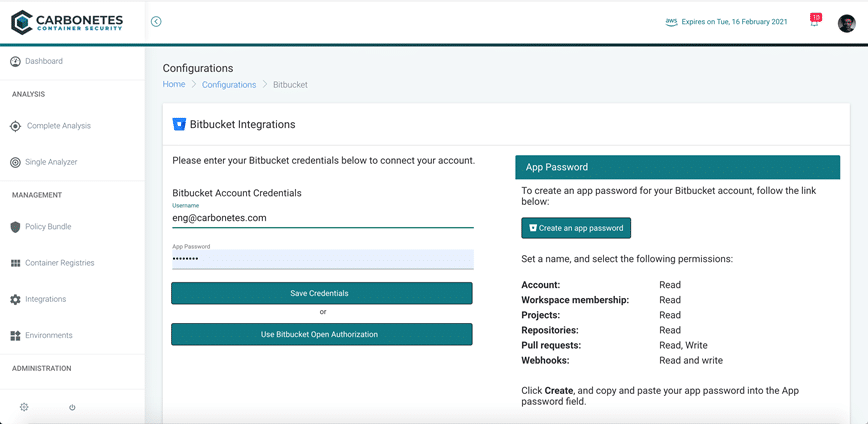Viewport: 868px width, 424px height.
Task: Click the 'Bitbucket Integrations' heading
Action: point(242,125)
